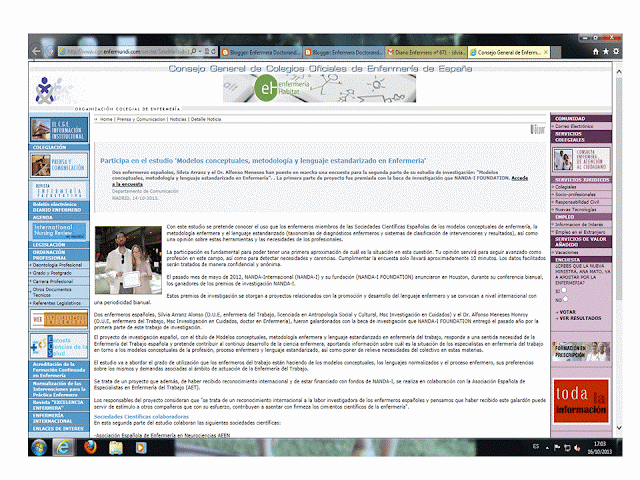
Task: Open Revista Enfermería Facultativa banner
Action: 59,190
